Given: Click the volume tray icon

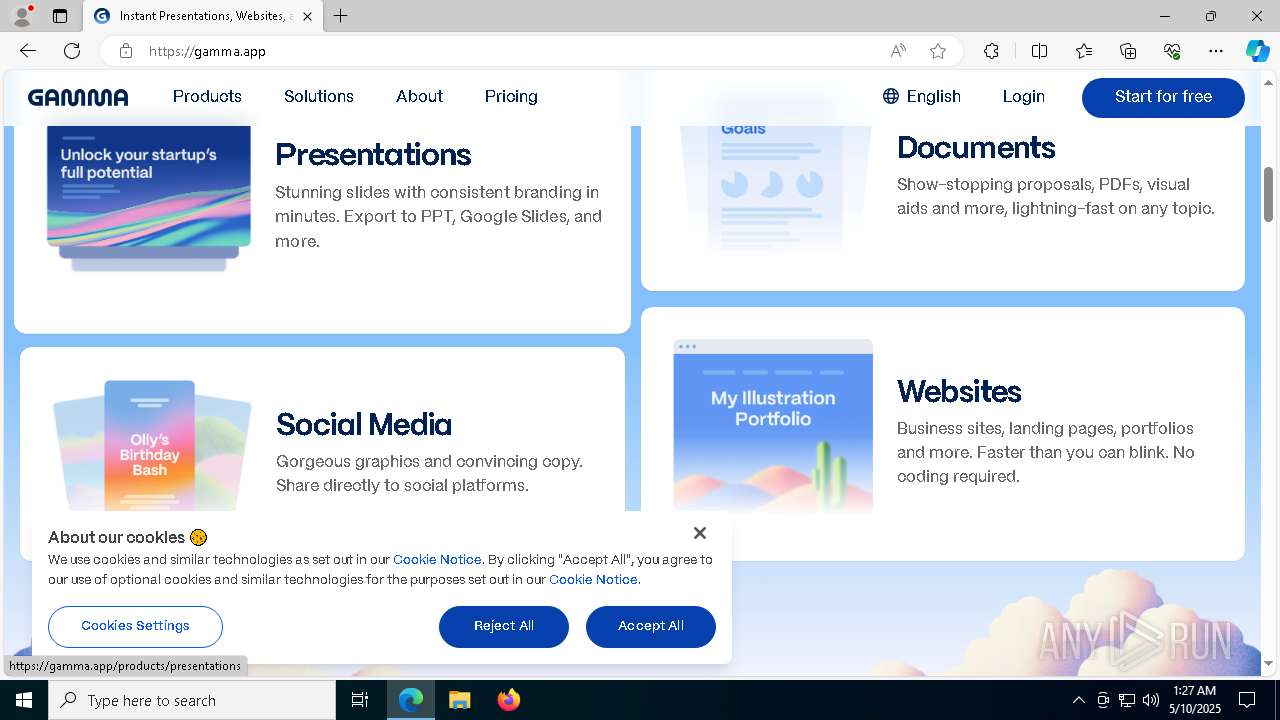Looking at the screenshot, I should (x=1151, y=700).
